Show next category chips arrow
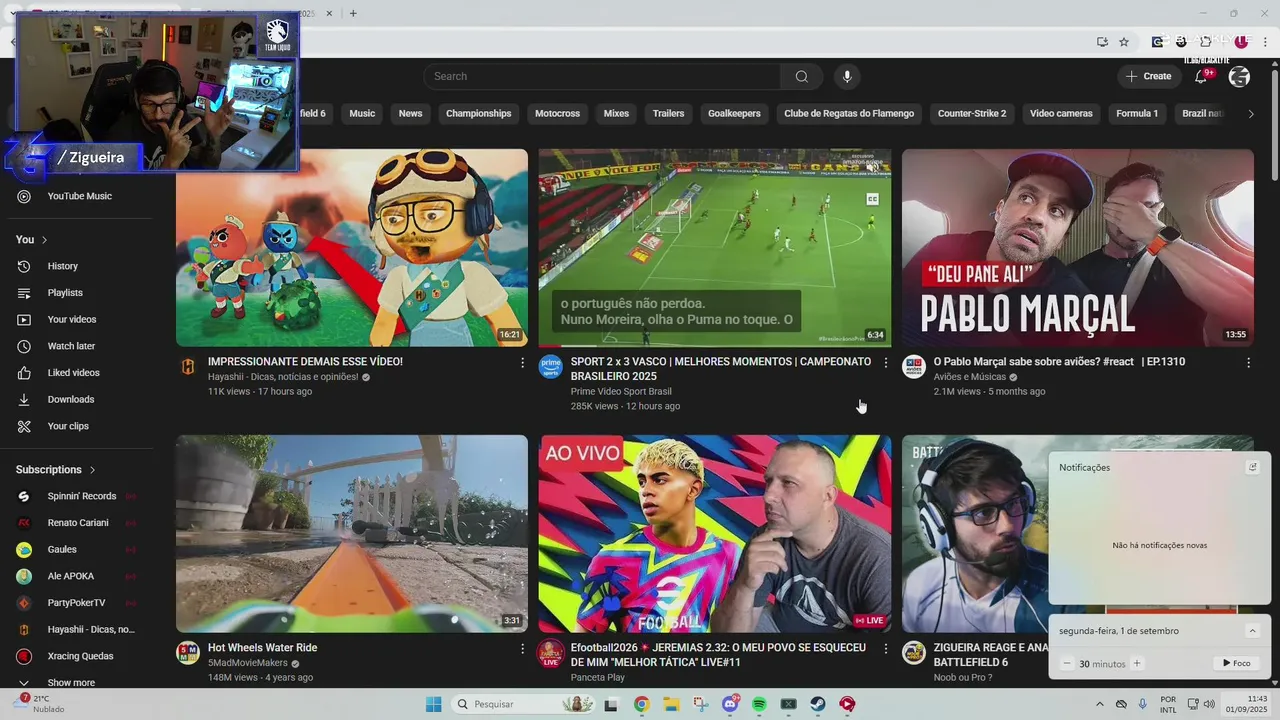This screenshot has height=720, width=1280. tap(1250, 114)
